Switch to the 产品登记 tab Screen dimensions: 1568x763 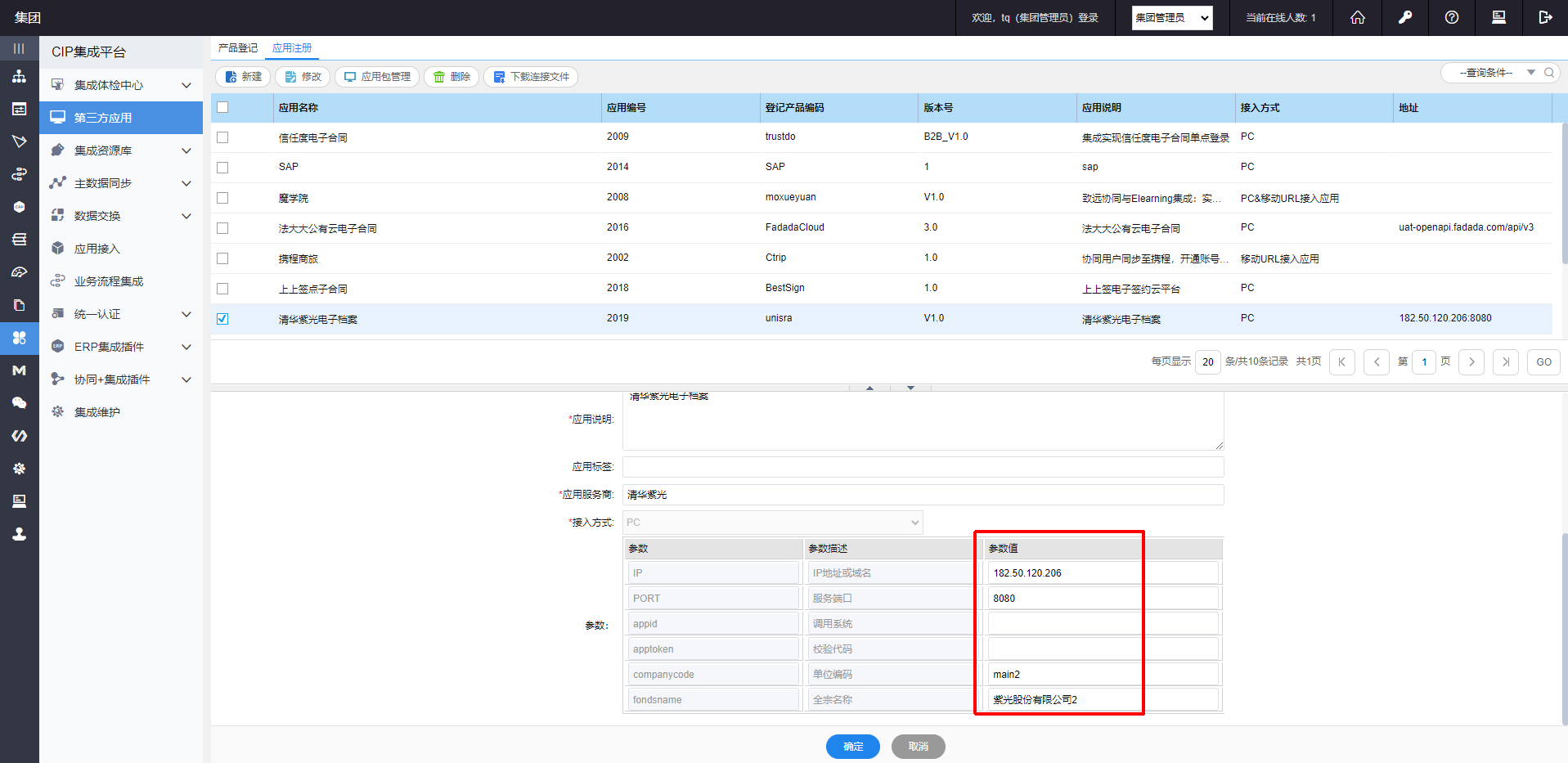238,48
